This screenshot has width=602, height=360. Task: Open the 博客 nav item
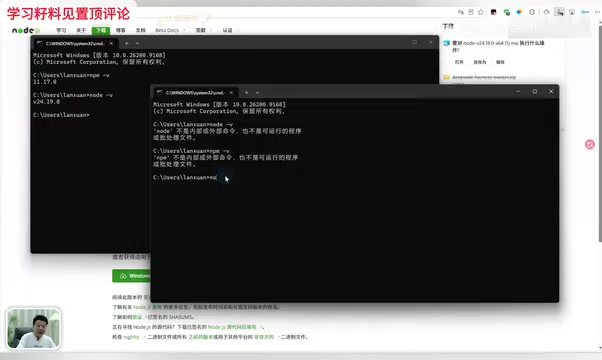(x=121, y=30)
